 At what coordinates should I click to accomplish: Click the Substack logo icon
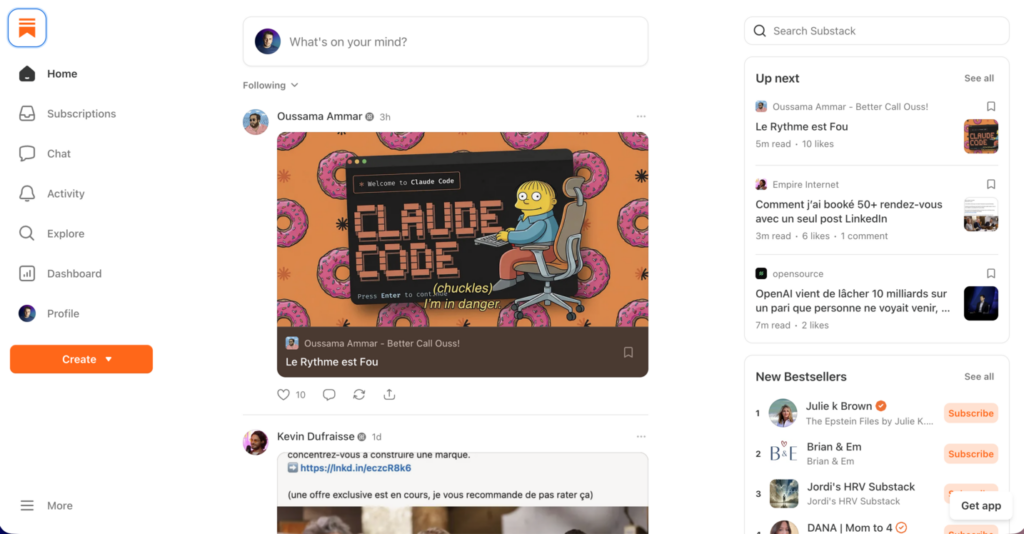[27, 28]
